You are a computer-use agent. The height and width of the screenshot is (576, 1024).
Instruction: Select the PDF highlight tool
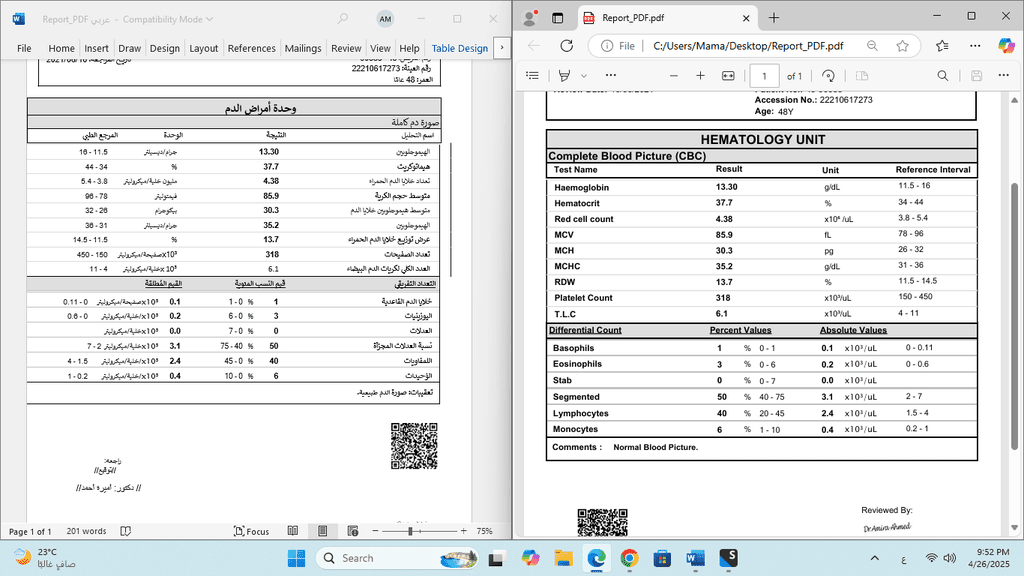pyautogui.click(x=565, y=76)
